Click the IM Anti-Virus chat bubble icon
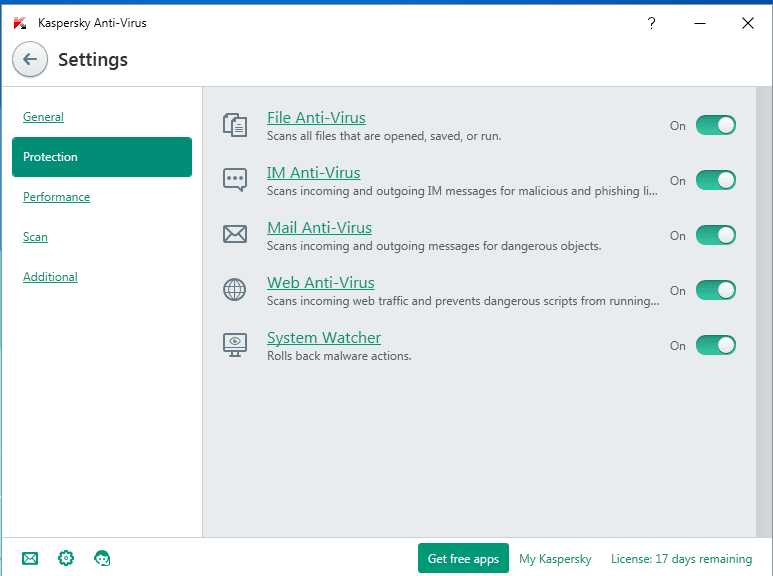This screenshot has width=773, height=576. [235, 180]
